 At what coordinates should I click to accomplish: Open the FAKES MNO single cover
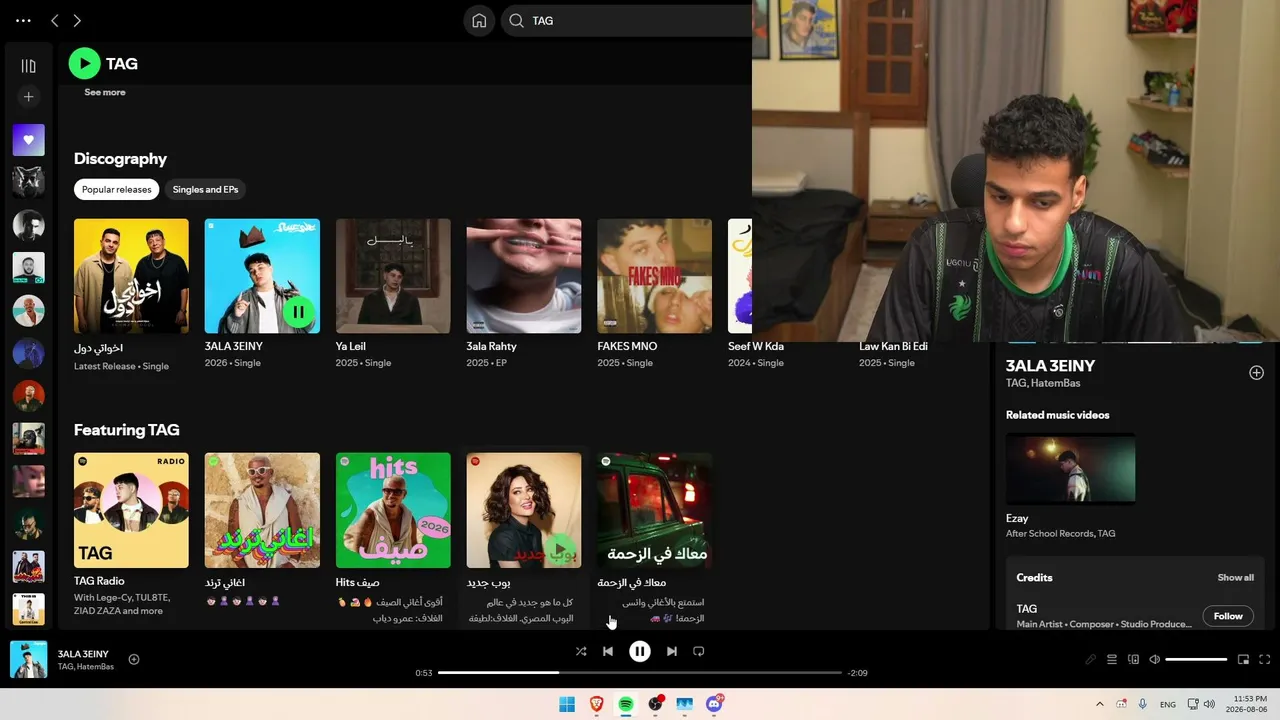click(655, 276)
